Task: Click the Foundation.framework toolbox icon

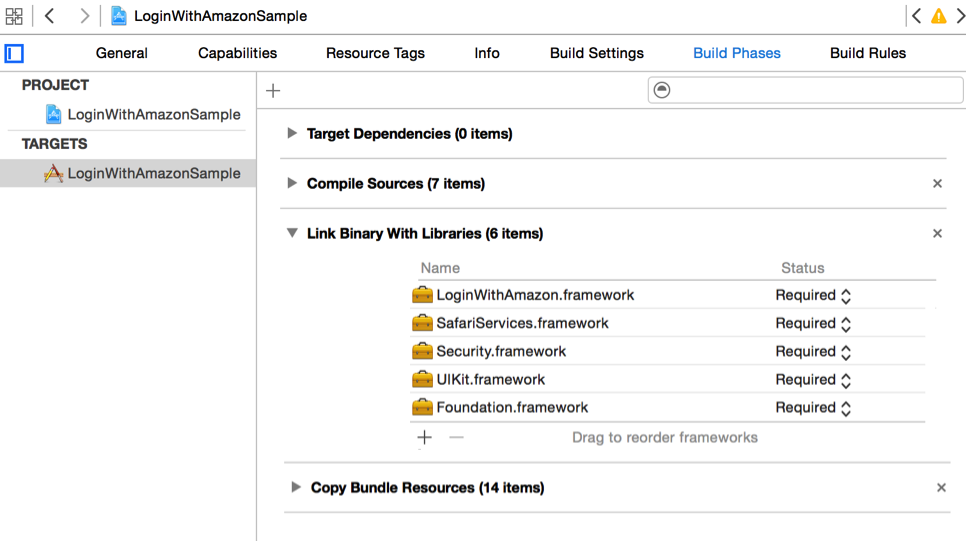Action: 422,407
